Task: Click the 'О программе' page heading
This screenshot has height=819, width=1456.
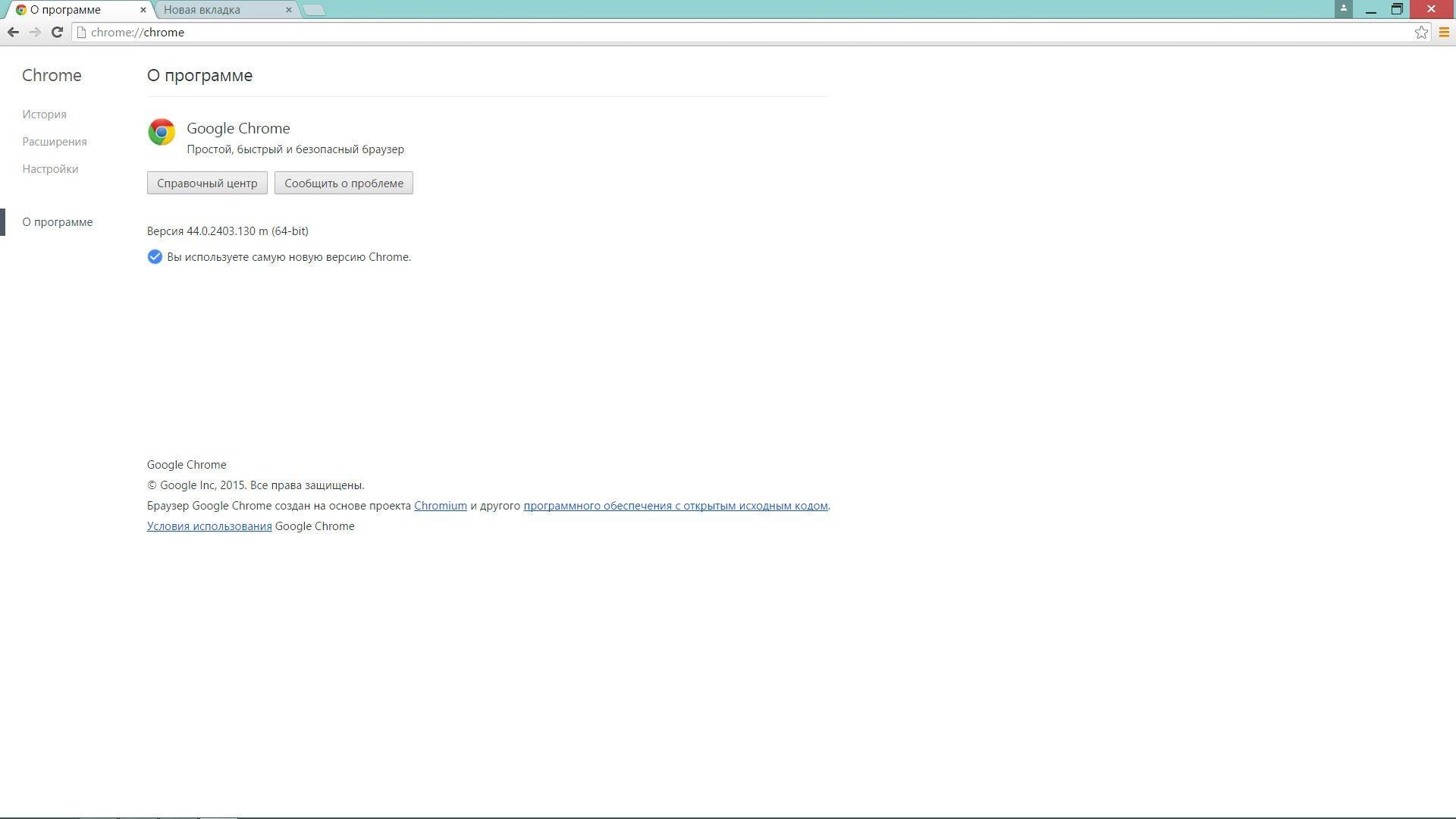Action: click(200, 75)
